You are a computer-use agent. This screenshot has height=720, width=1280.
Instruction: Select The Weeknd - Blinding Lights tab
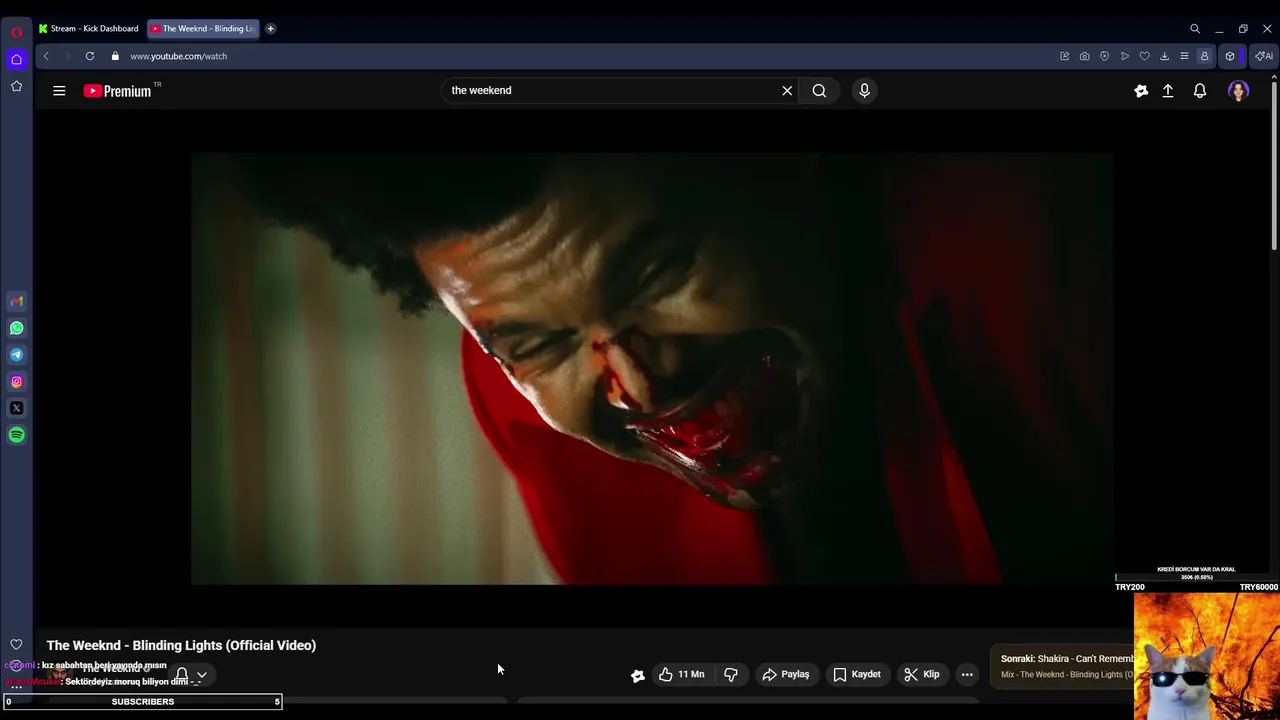(x=204, y=29)
